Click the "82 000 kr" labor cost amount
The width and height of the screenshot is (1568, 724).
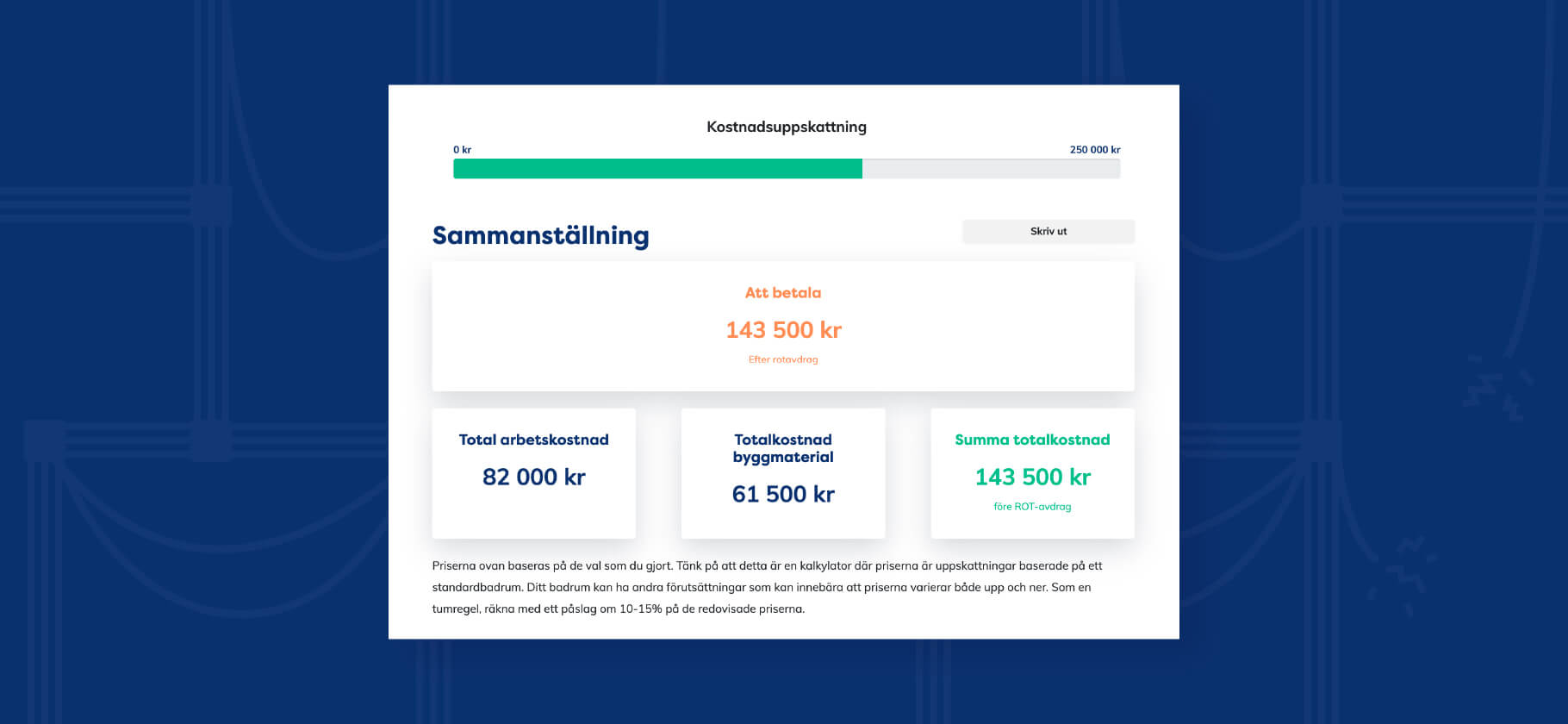533,477
